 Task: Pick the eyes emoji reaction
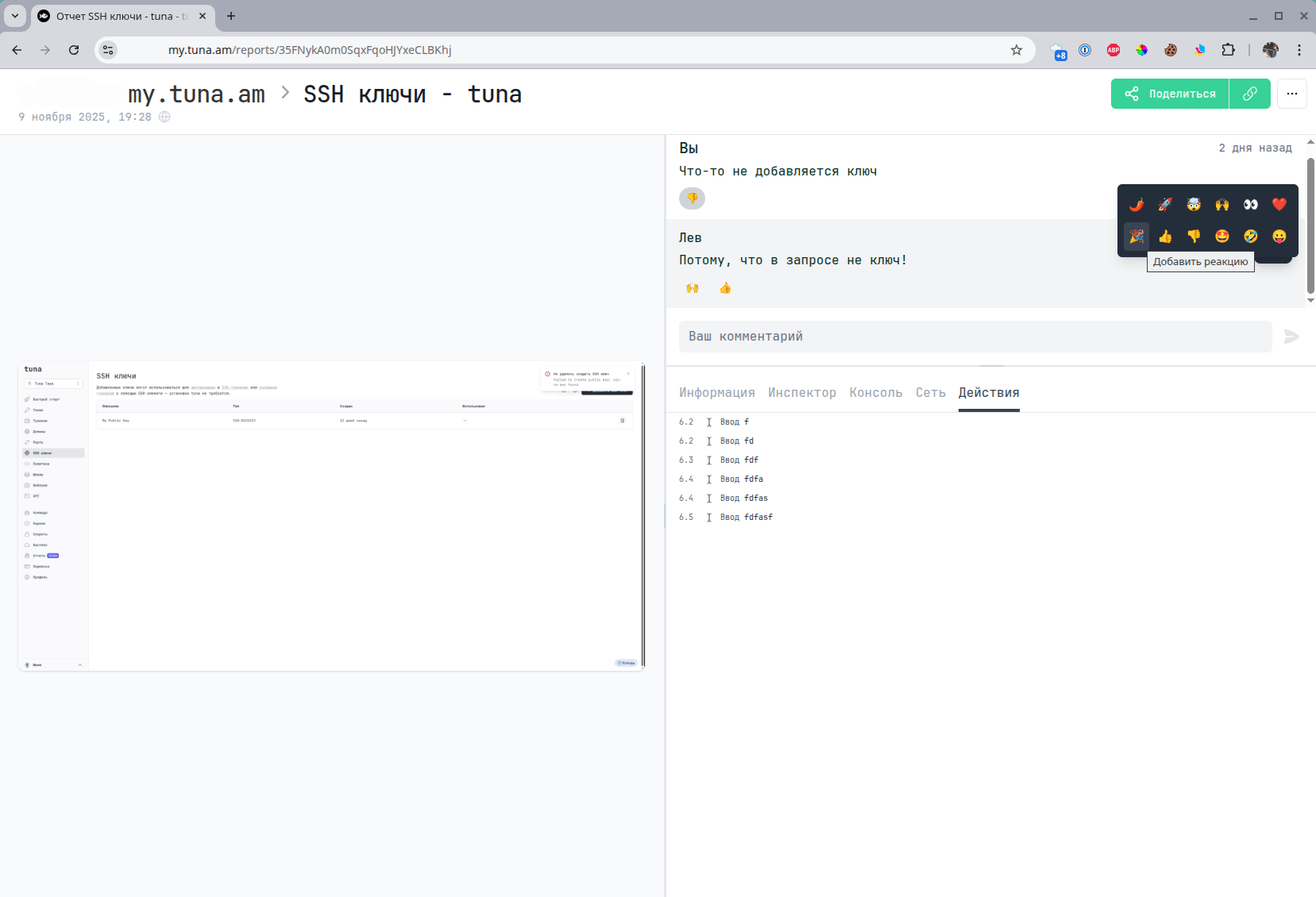coord(1251,205)
